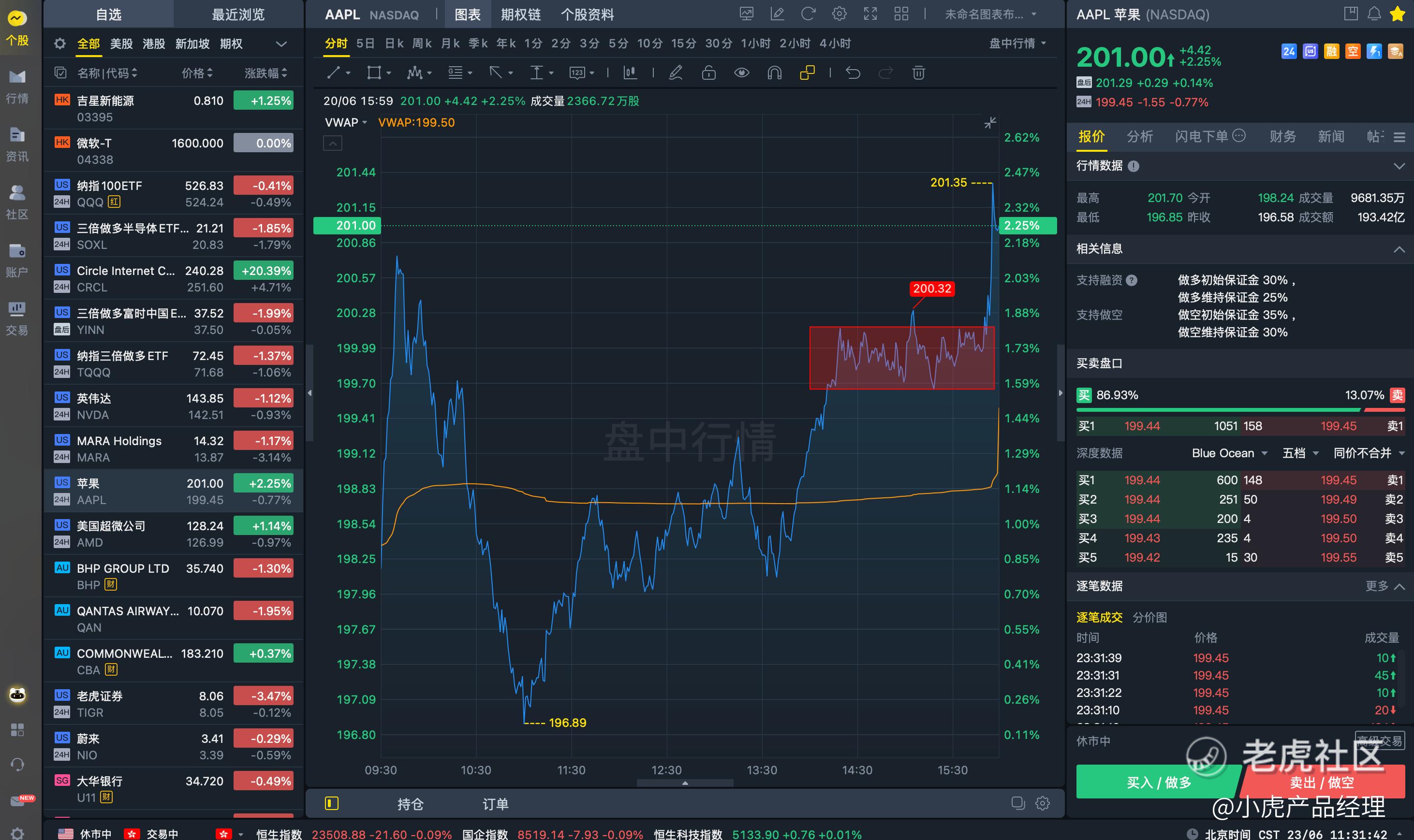Click the candlestick chart style icon

[x=630, y=72]
